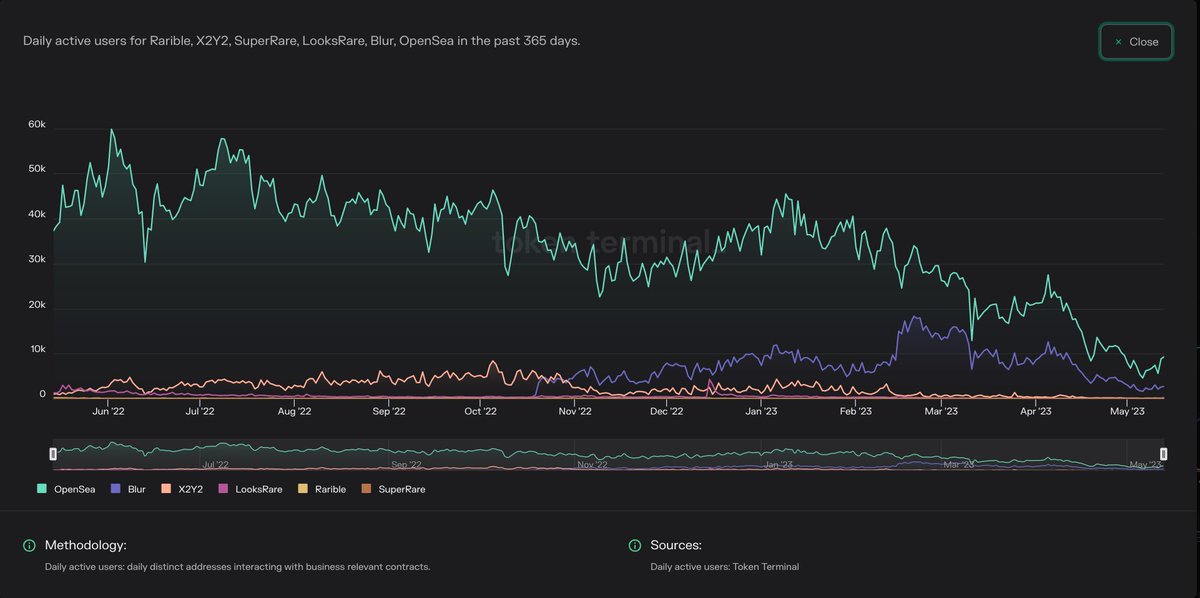Grab the right range slider handle
This screenshot has width=1200, height=598.
1163,454
